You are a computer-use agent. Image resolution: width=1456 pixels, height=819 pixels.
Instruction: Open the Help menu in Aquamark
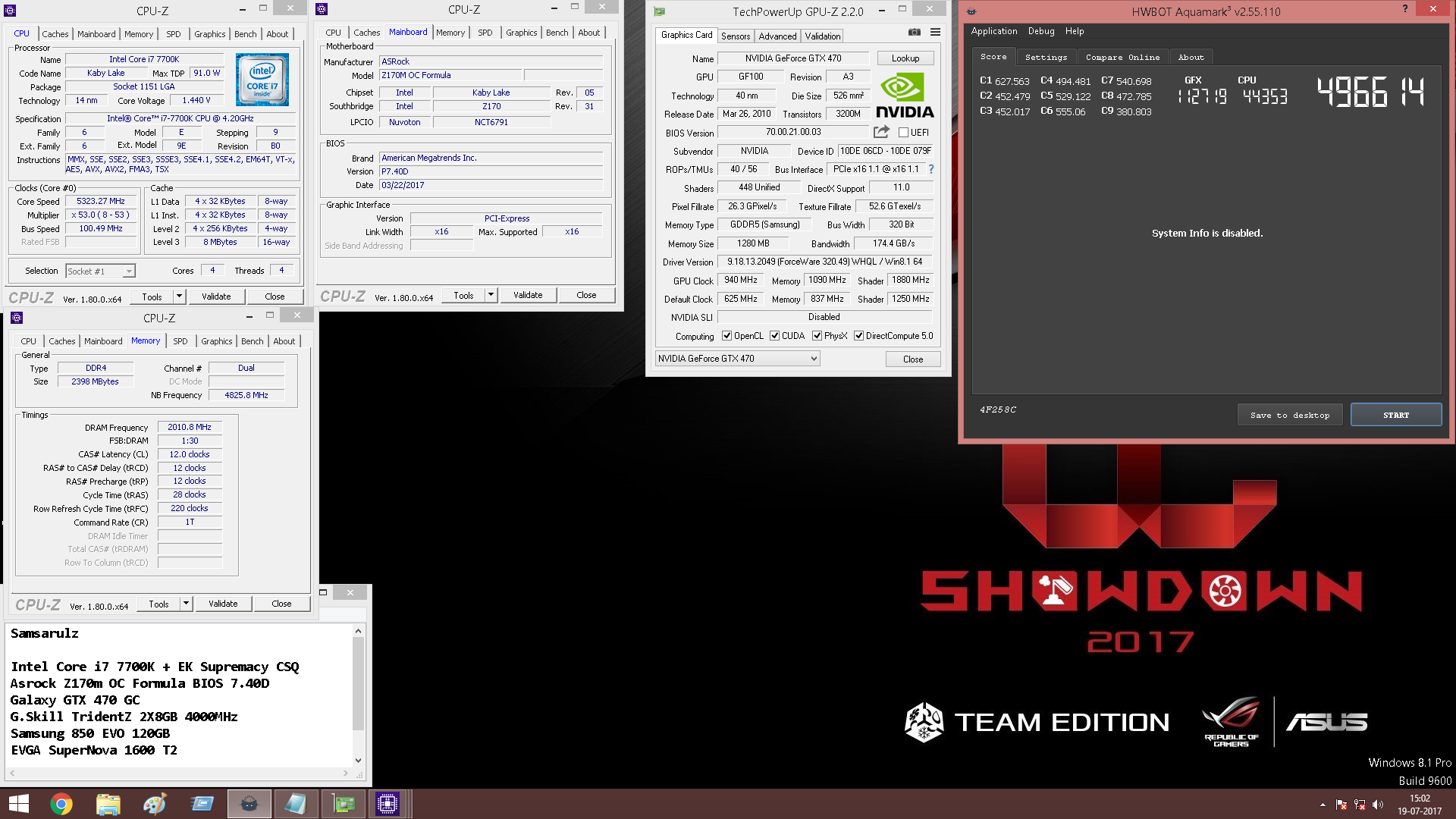[1075, 31]
